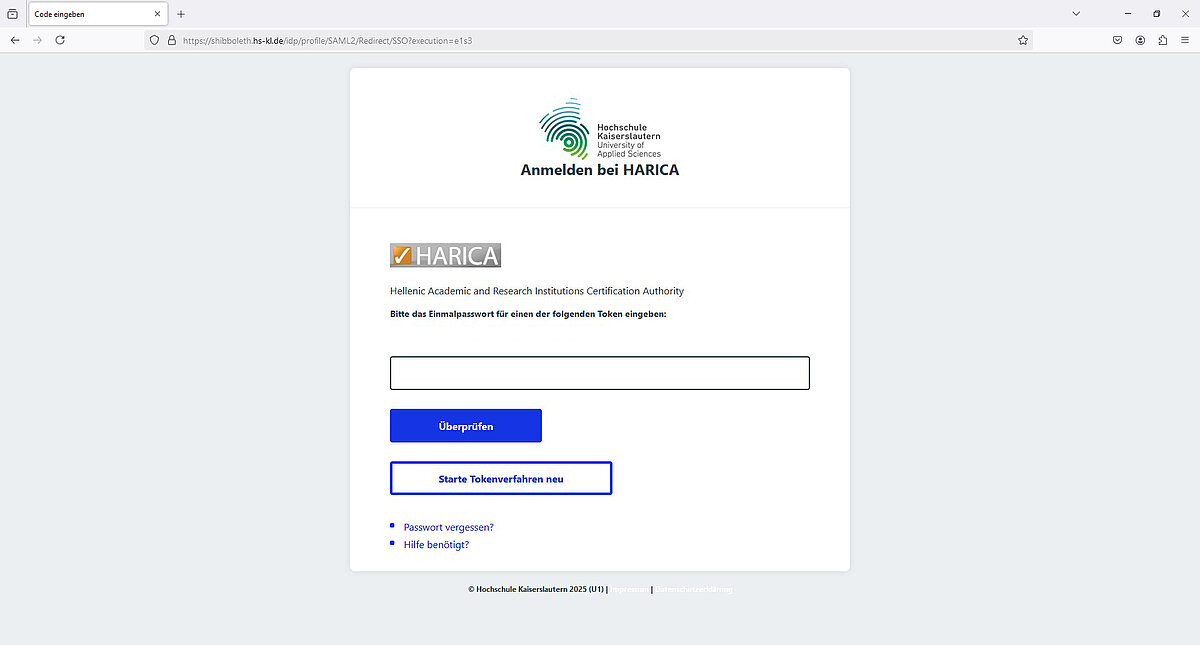Screen dimensions: 1200x645
Task: Close the Firefox window
Action: (1184, 14)
